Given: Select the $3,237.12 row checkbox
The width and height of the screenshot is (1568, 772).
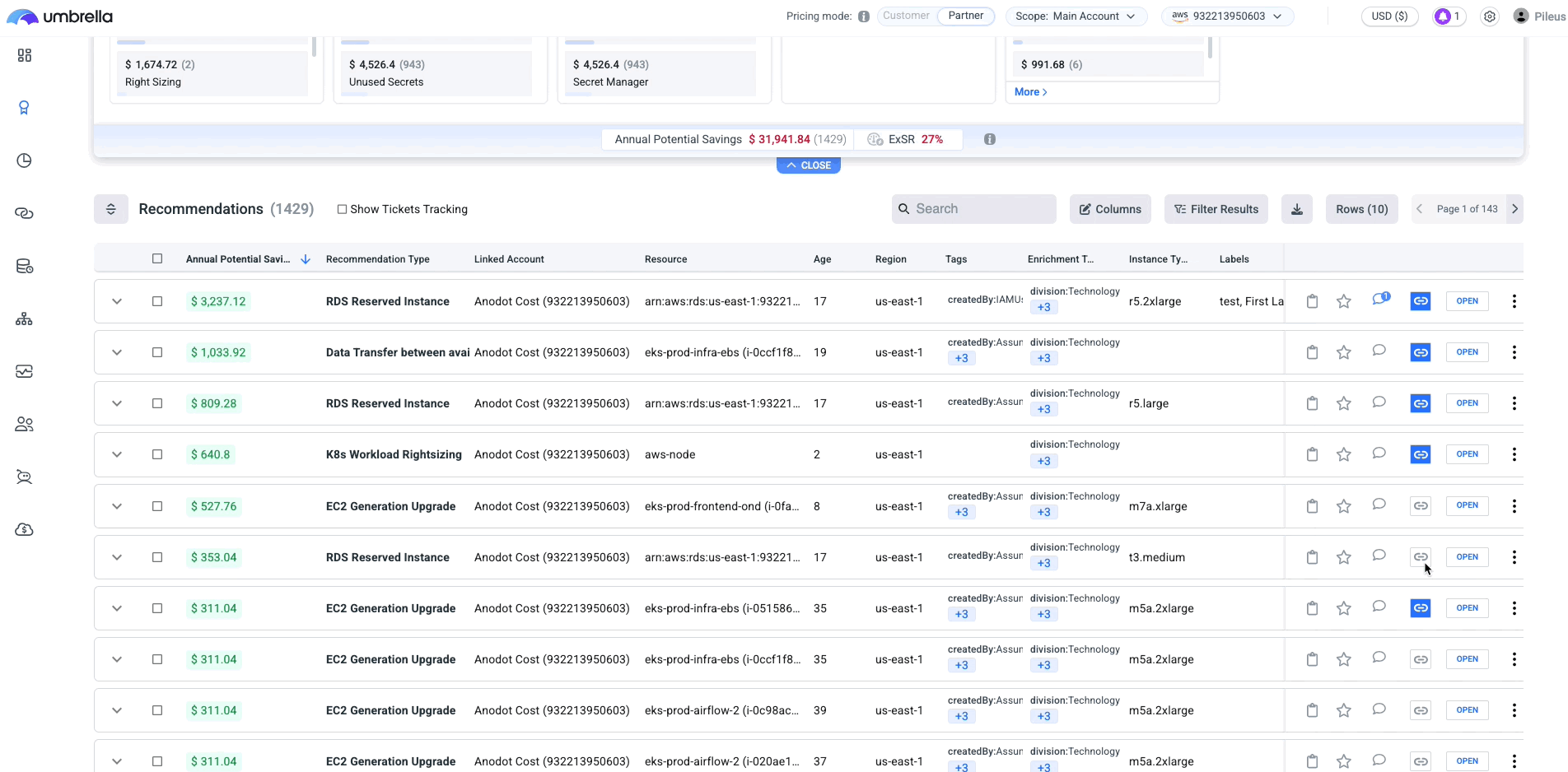Looking at the screenshot, I should (x=157, y=301).
